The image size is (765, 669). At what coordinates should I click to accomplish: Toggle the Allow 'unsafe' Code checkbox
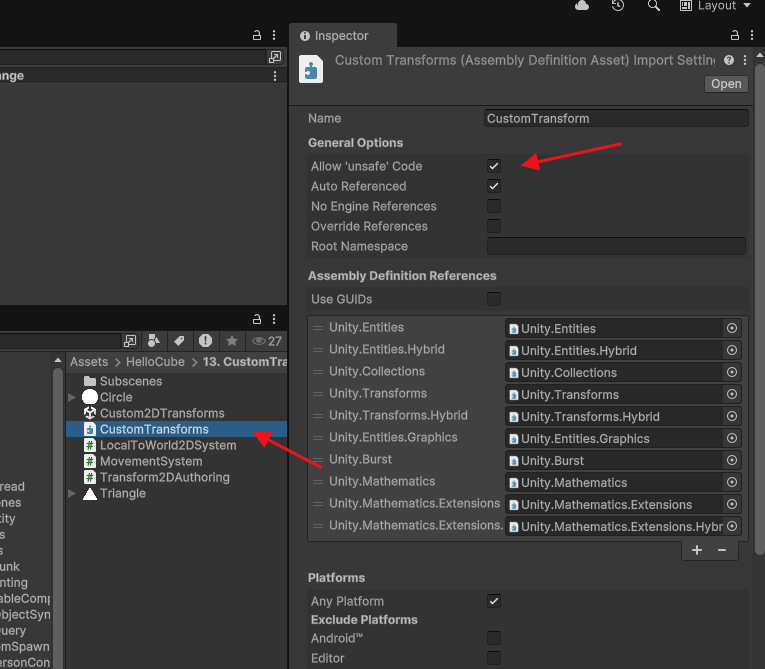494,166
